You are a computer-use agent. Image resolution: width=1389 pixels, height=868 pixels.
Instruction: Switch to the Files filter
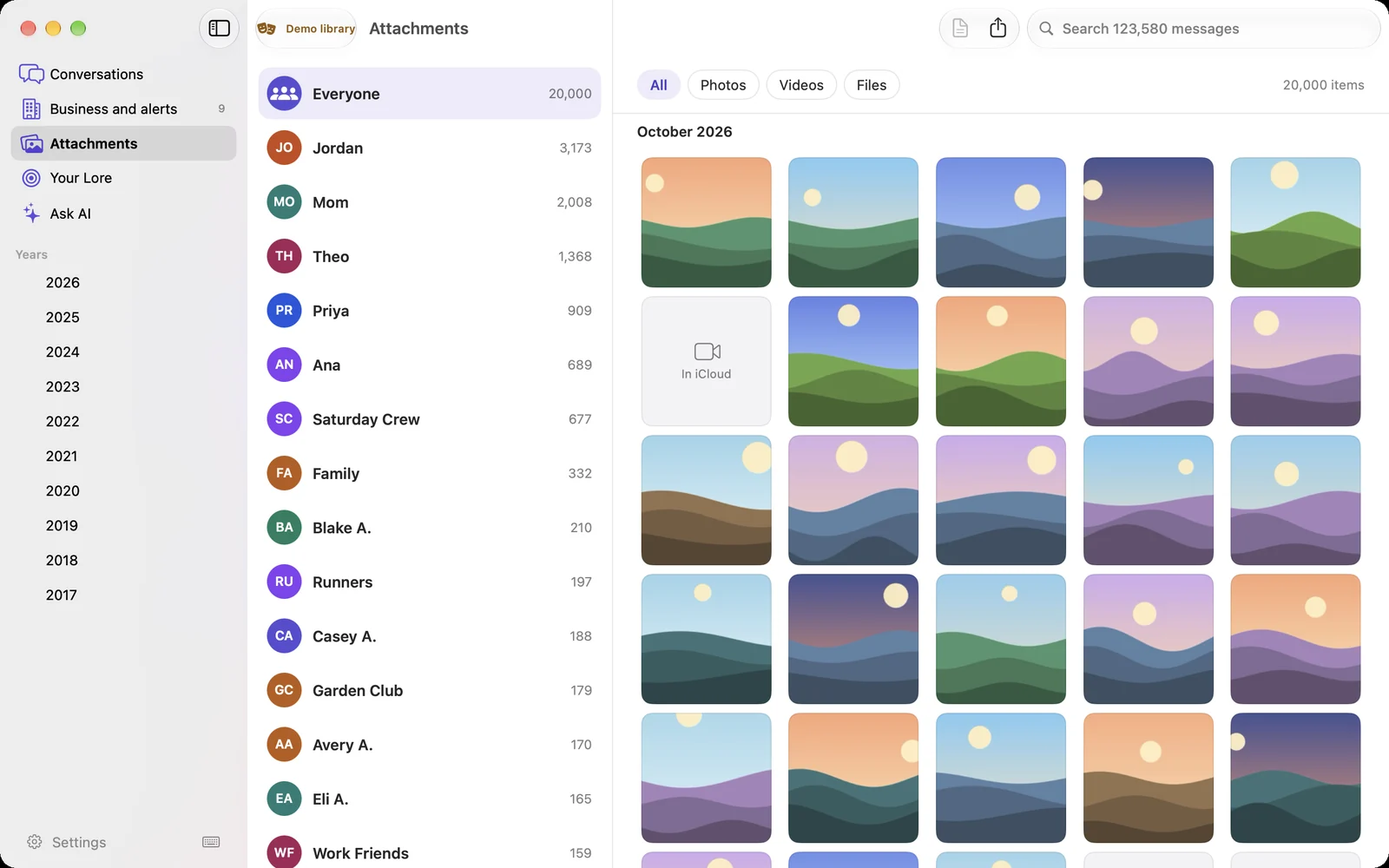[x=872, y=85]
